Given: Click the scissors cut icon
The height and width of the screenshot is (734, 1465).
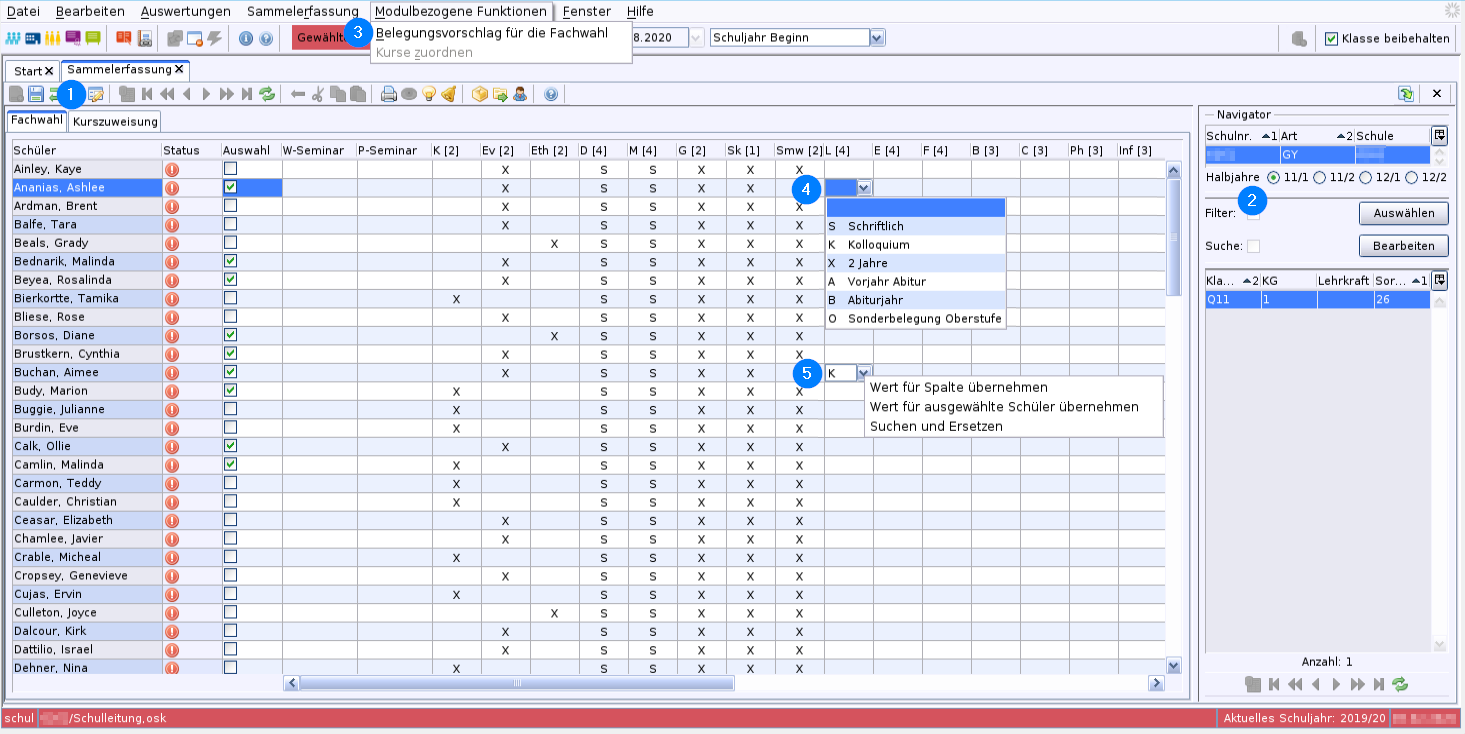Looking at the screenshot, I should coord(318,94).
